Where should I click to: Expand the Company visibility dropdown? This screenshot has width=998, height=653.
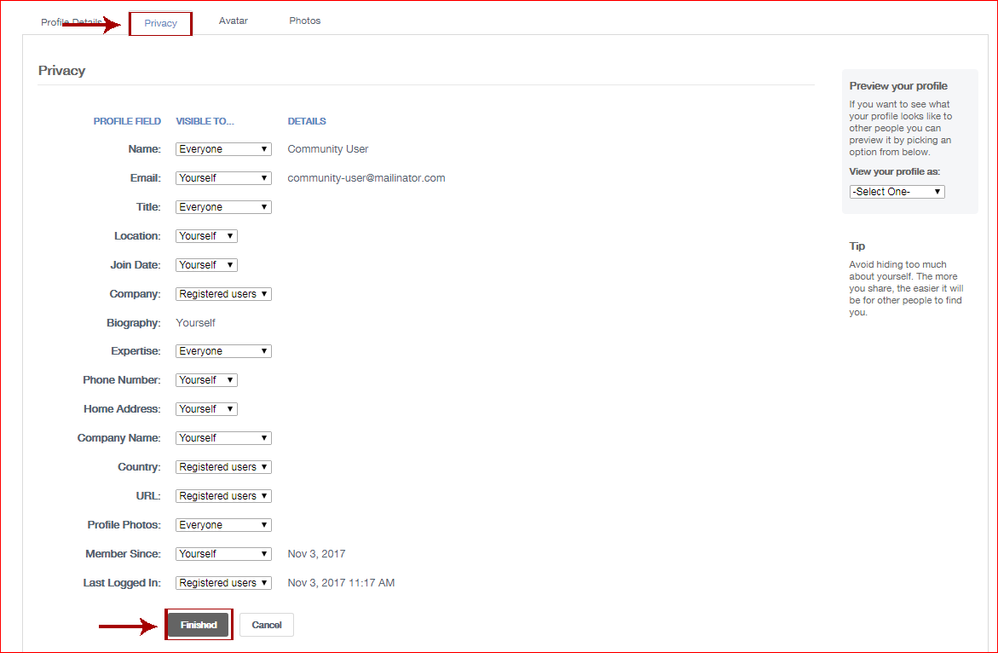click(223, 294)
